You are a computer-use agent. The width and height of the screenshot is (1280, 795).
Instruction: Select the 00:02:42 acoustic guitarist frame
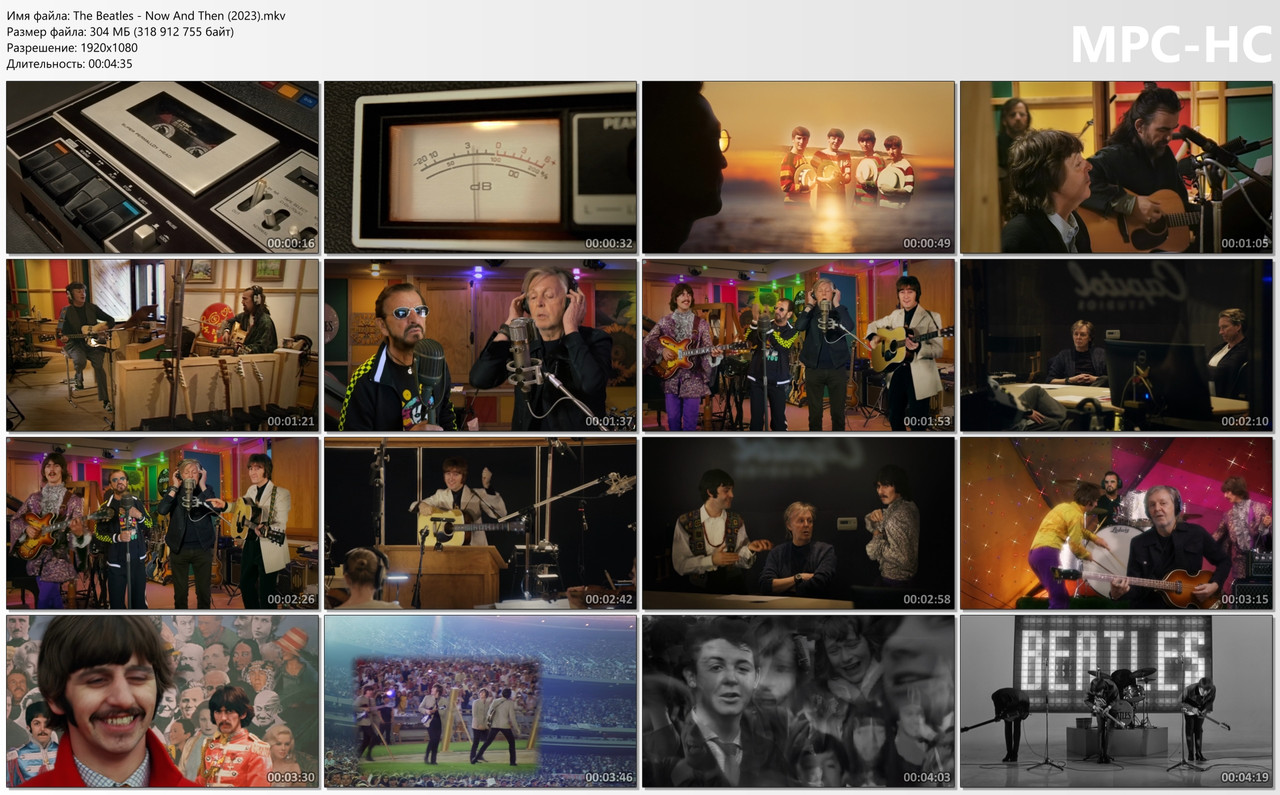coord(480,523)
